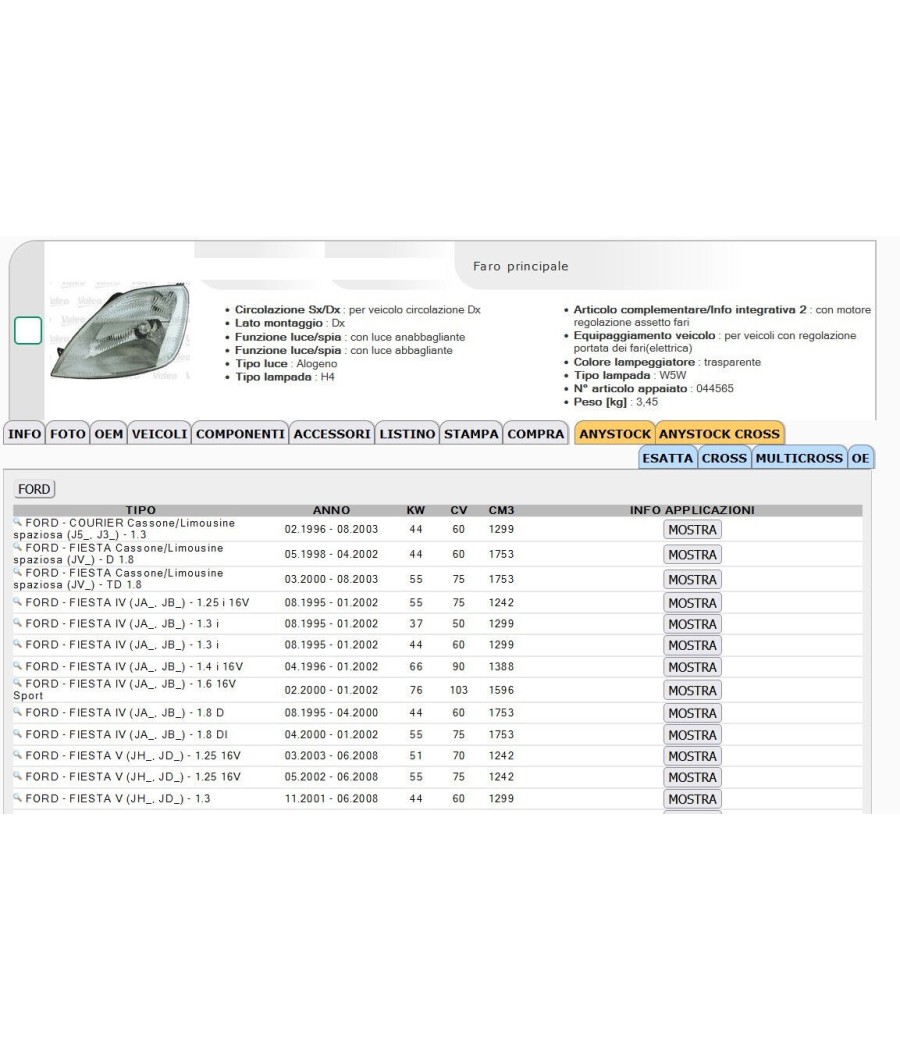Screen dimensions: 900x1050
Task: Select the ANYSTOCK tab
Action: click(615, 434)
